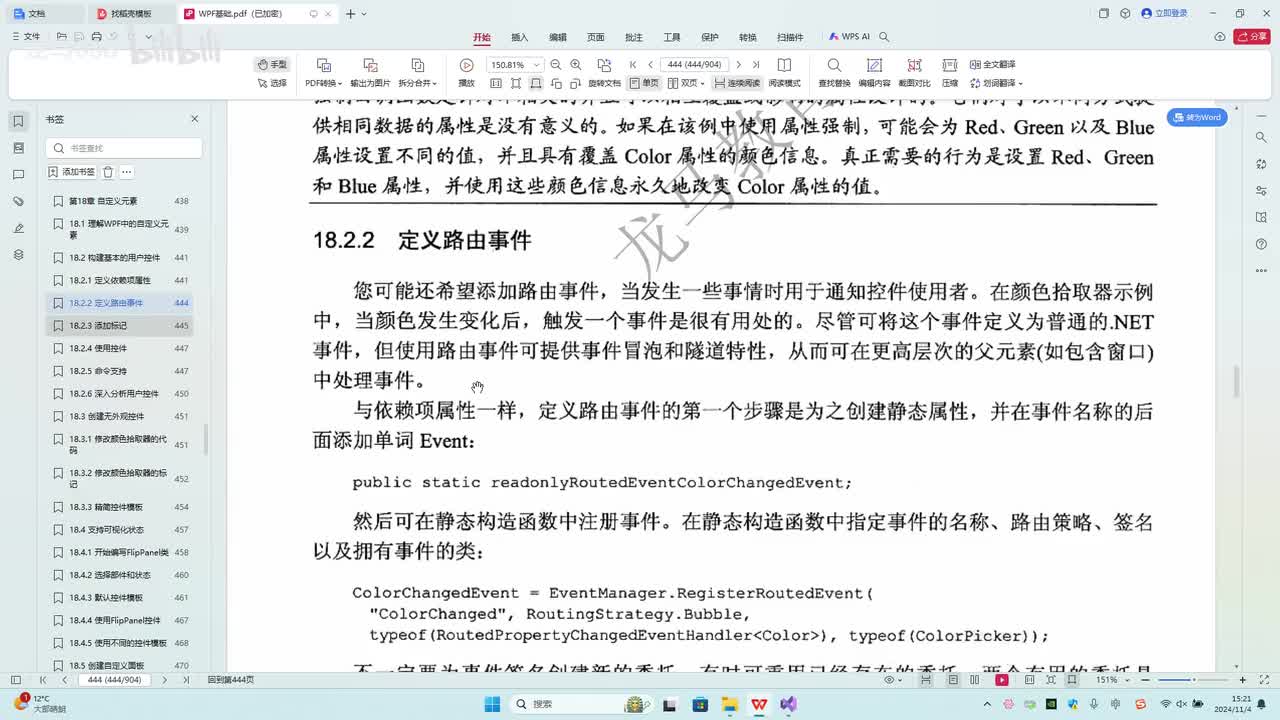1280x720 pixels.
Task: Click 编辑内容 edit content
Action: tap(874, 73)
